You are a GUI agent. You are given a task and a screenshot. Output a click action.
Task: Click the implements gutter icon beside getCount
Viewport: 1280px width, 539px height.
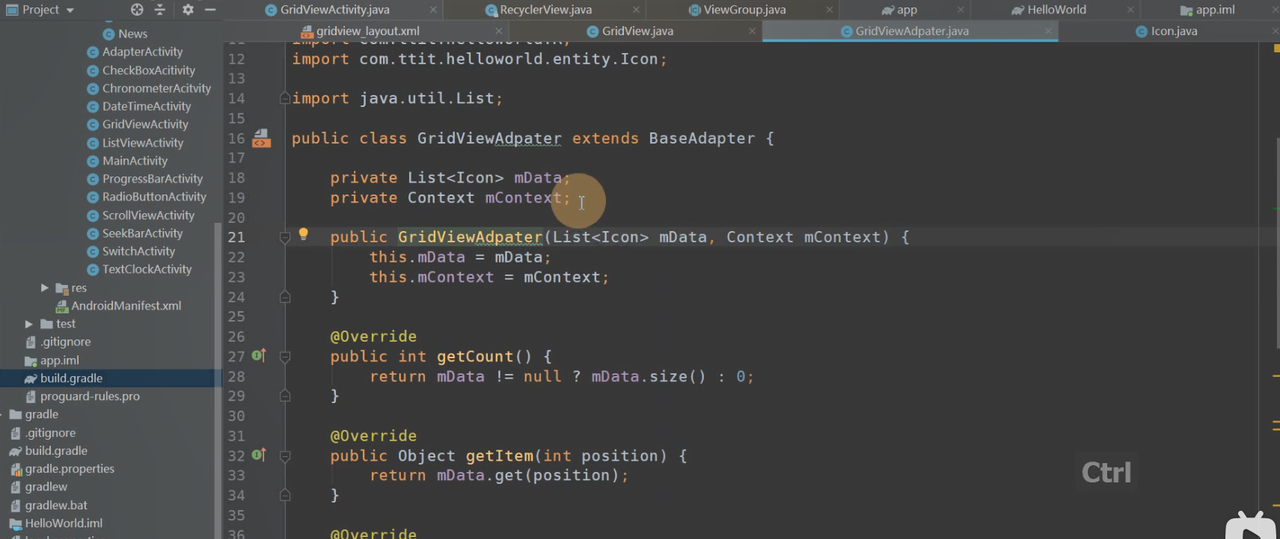[259, 355]
